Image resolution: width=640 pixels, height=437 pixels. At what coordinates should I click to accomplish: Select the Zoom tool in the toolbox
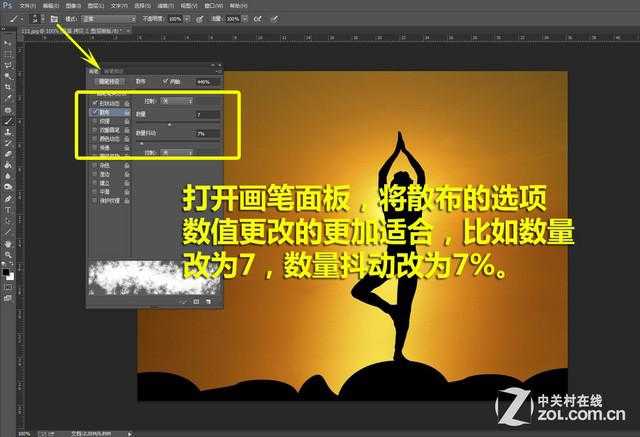click(x=8, y=253)
